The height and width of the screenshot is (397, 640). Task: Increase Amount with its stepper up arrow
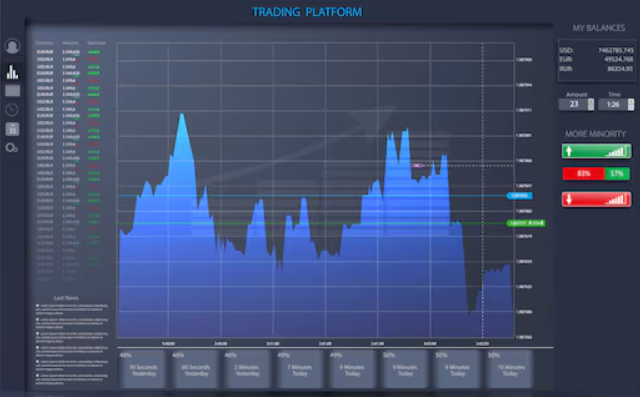[x=591, y=102]
